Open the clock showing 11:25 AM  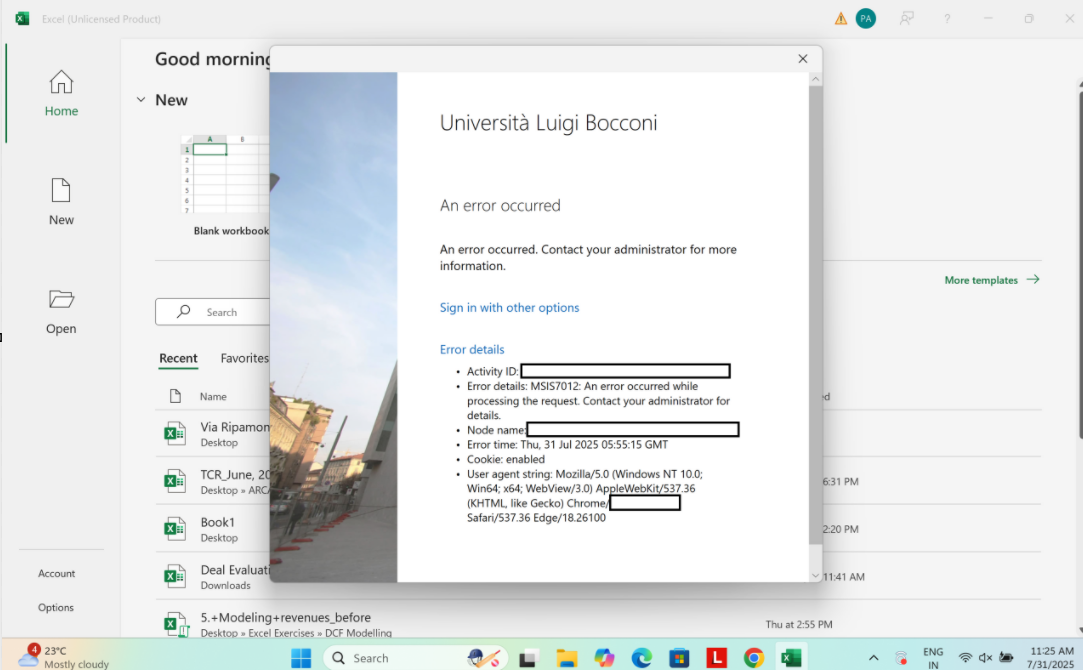click(1051, 658)
